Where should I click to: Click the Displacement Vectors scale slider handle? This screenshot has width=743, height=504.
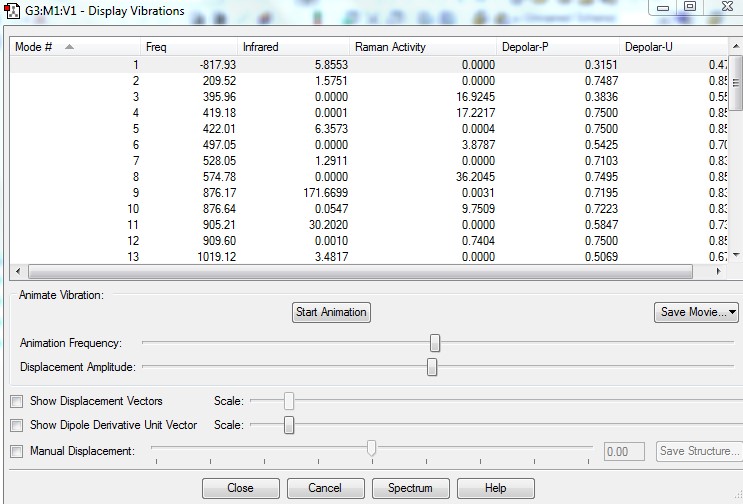pyautogui.click(x=289, y=401)
